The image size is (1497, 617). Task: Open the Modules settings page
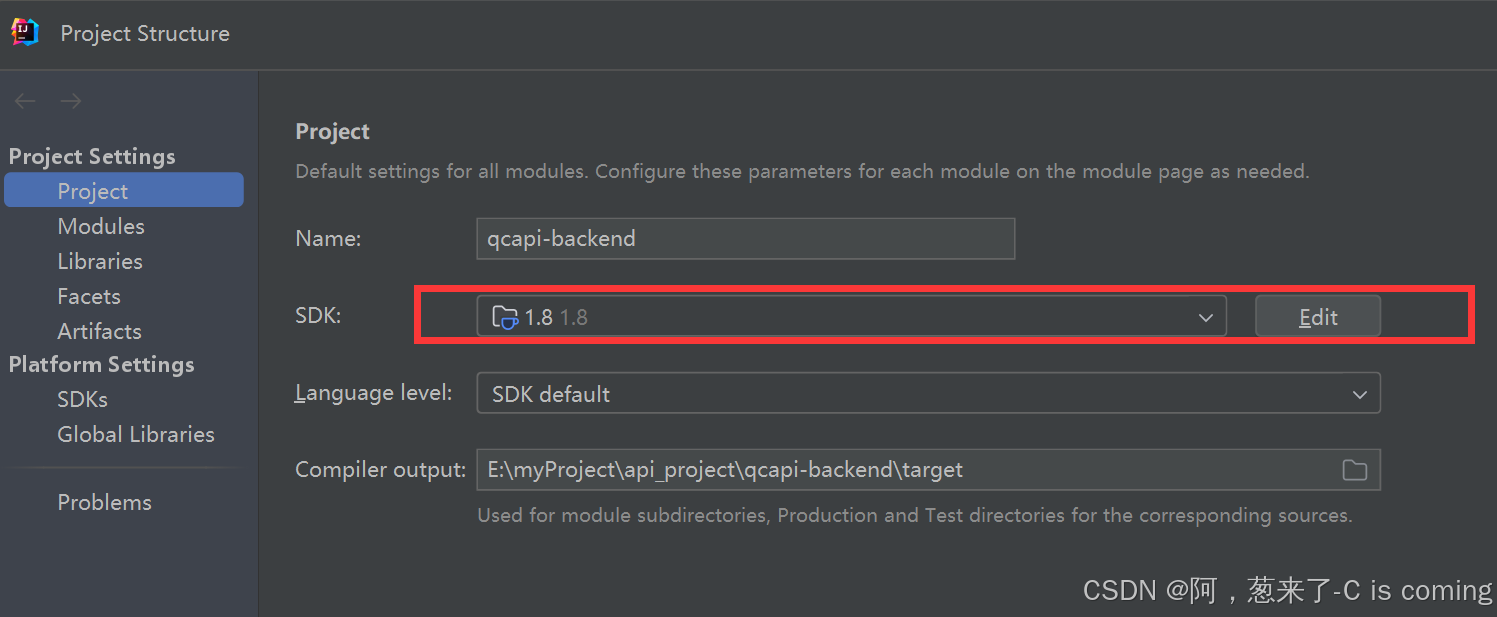[101, 226]
